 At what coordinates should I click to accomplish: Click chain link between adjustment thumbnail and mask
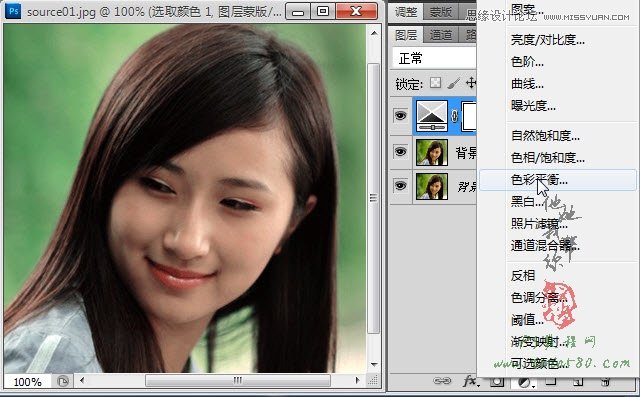(x=454, y=116)
